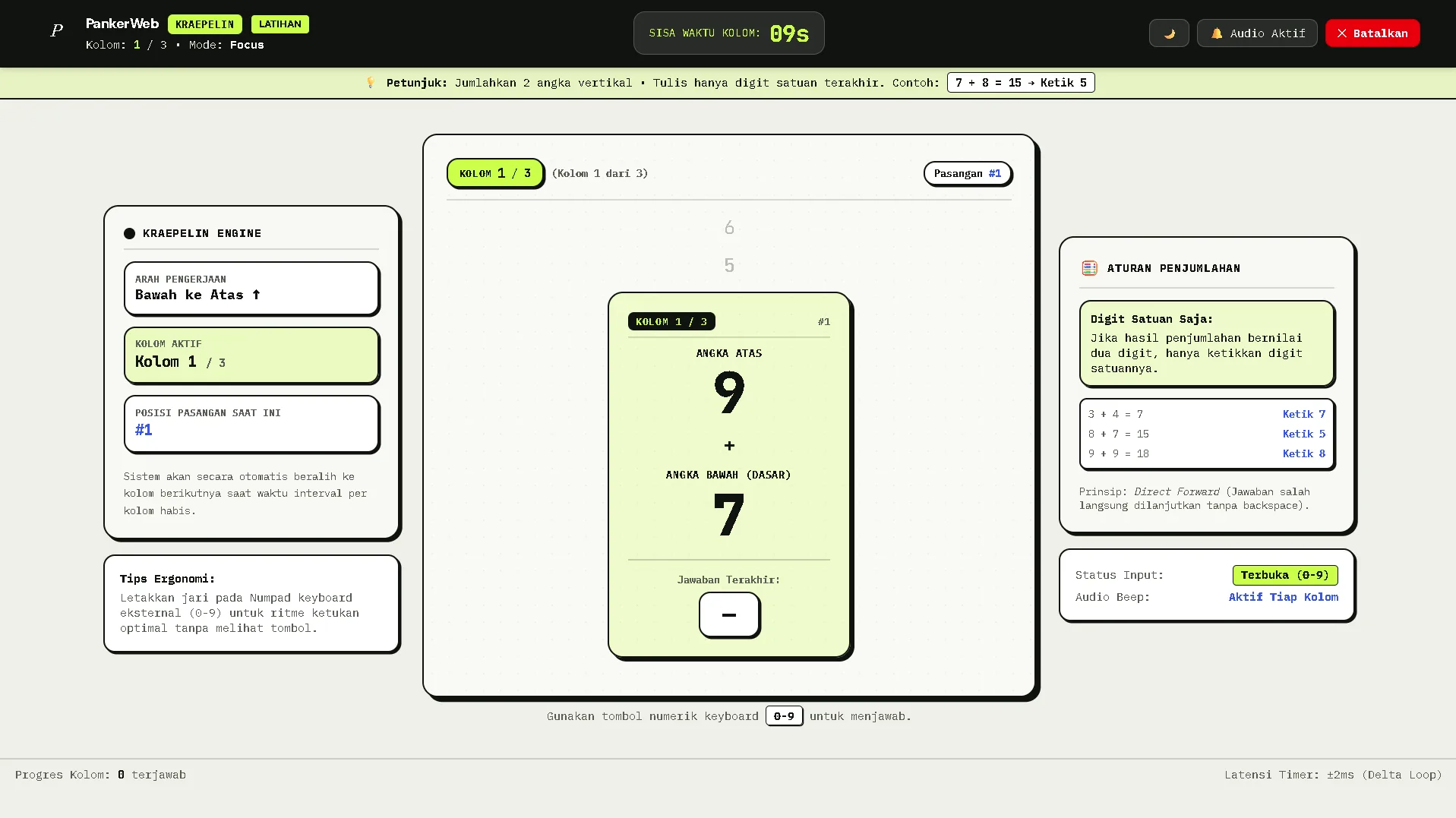Click the large bottom number 7

729,514
